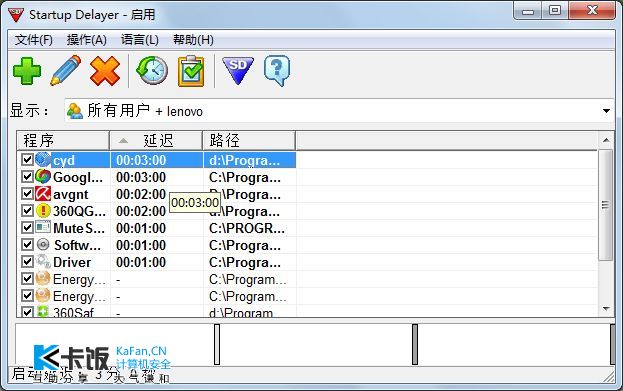This screenshot has width=623, height=391.
Task: Click the Driver gears icon
Action: coord(43,262)
